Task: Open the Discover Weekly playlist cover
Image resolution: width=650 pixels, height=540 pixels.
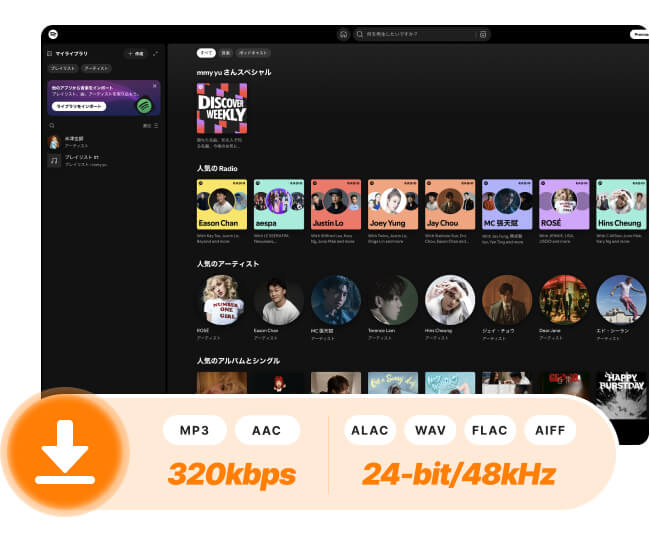Action: click(x=222, y=108)
